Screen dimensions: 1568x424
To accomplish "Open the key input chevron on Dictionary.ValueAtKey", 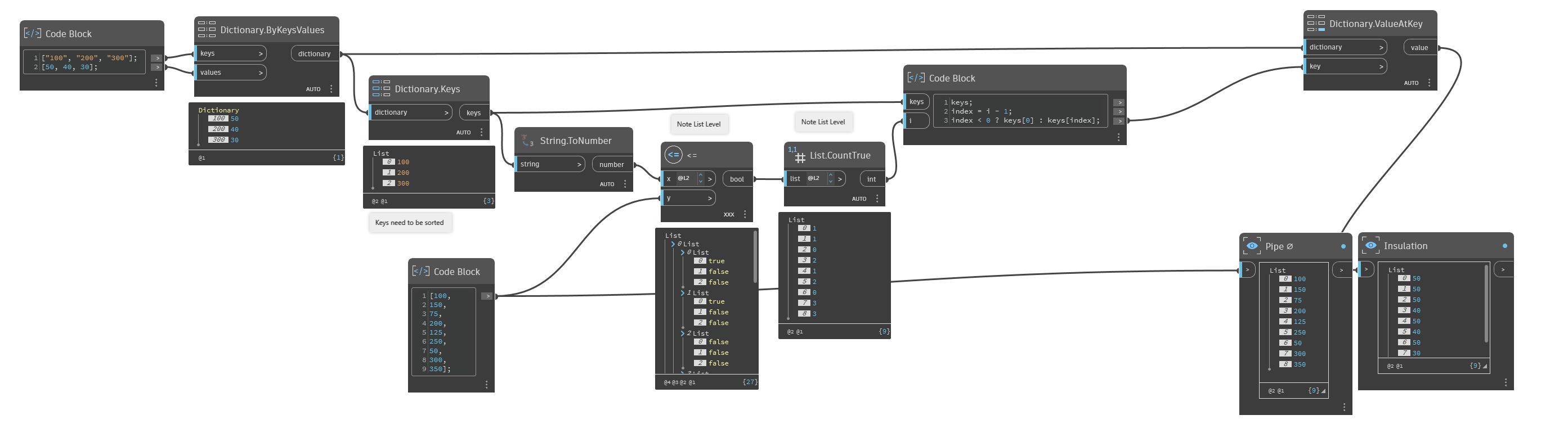I will pyautogui.click(x=1381, y=66).
